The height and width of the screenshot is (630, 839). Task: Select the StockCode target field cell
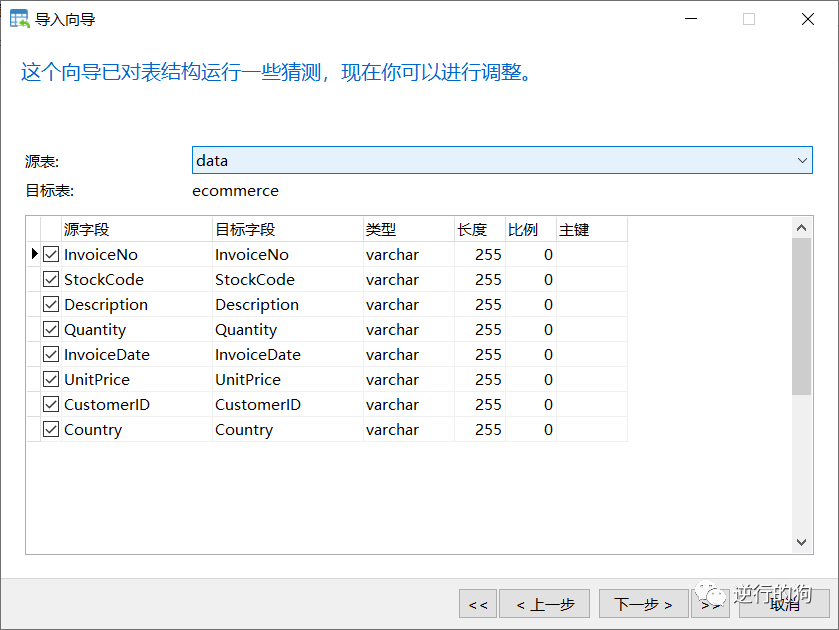click(x=288, y=279)
